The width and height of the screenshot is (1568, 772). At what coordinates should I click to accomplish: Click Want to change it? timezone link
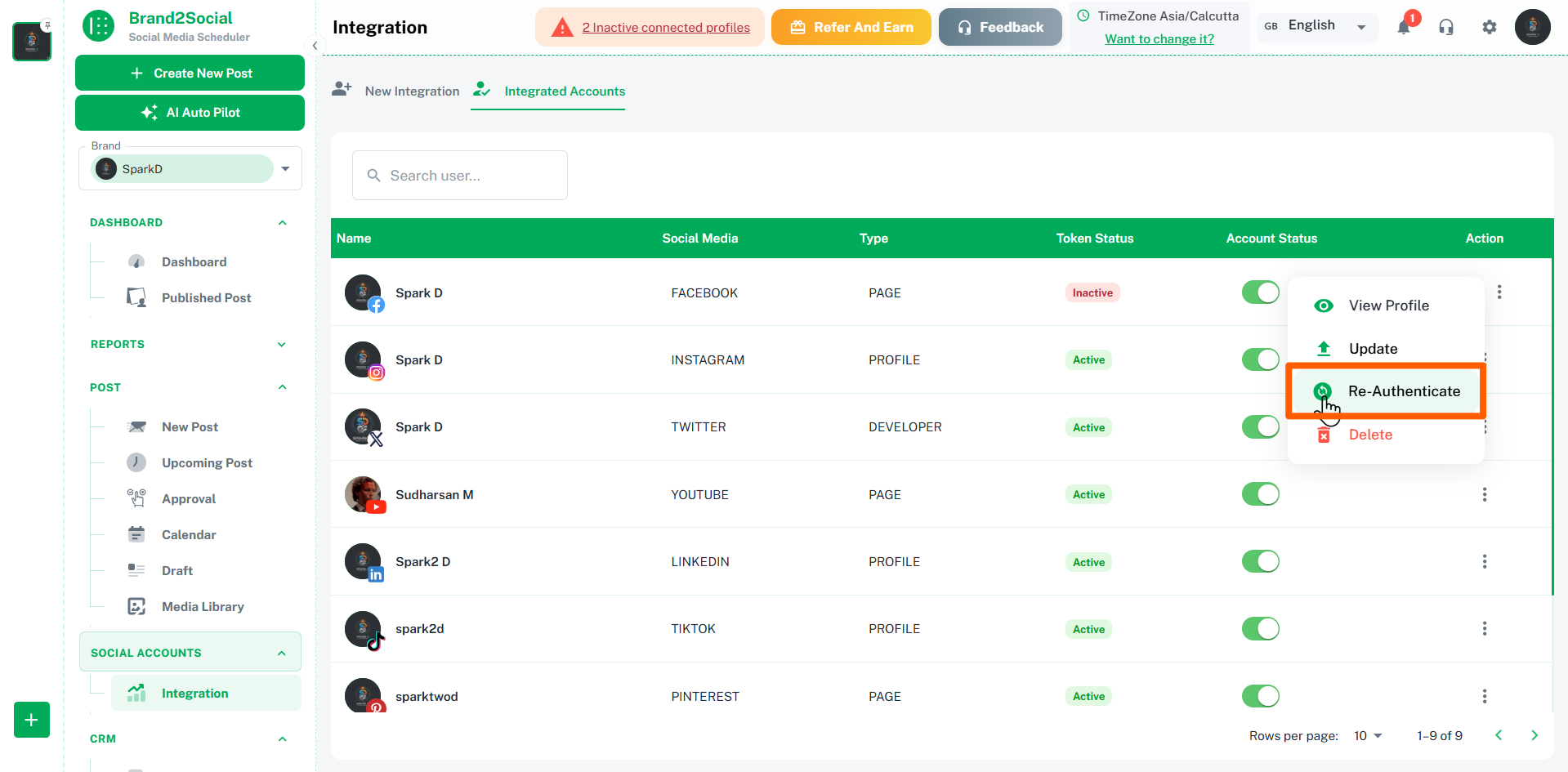1159,39
